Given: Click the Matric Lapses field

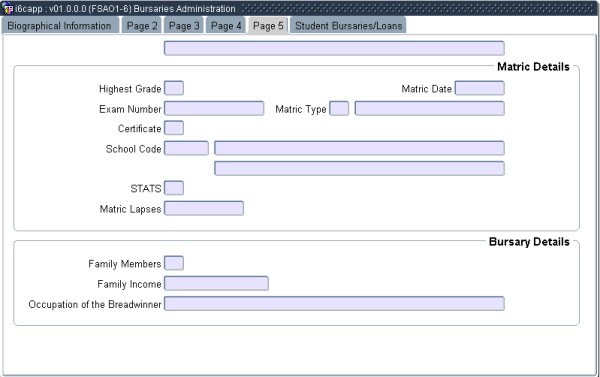Looking at the screenshot, I should pyautogui.click(x=204, y=208).
